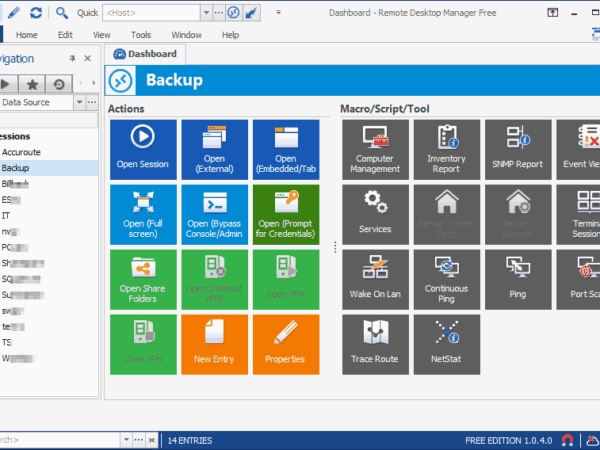Open the Bypass Console/Admin tile
Viewport: 600px width, 450px height.
point(214,215)
